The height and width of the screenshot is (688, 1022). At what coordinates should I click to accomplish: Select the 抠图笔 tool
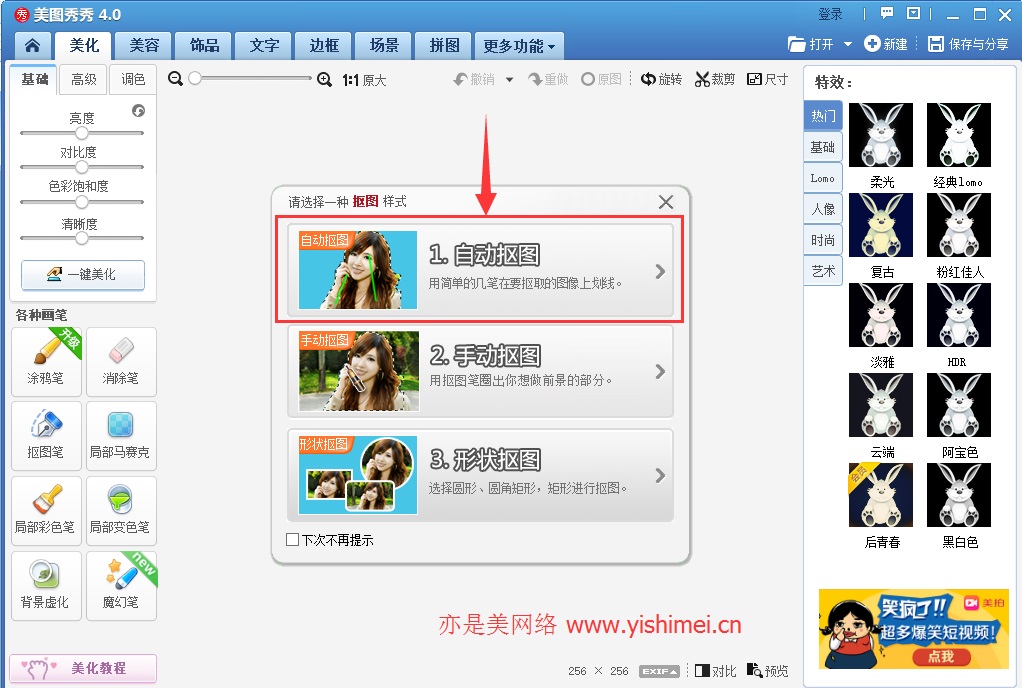point(46,436)
